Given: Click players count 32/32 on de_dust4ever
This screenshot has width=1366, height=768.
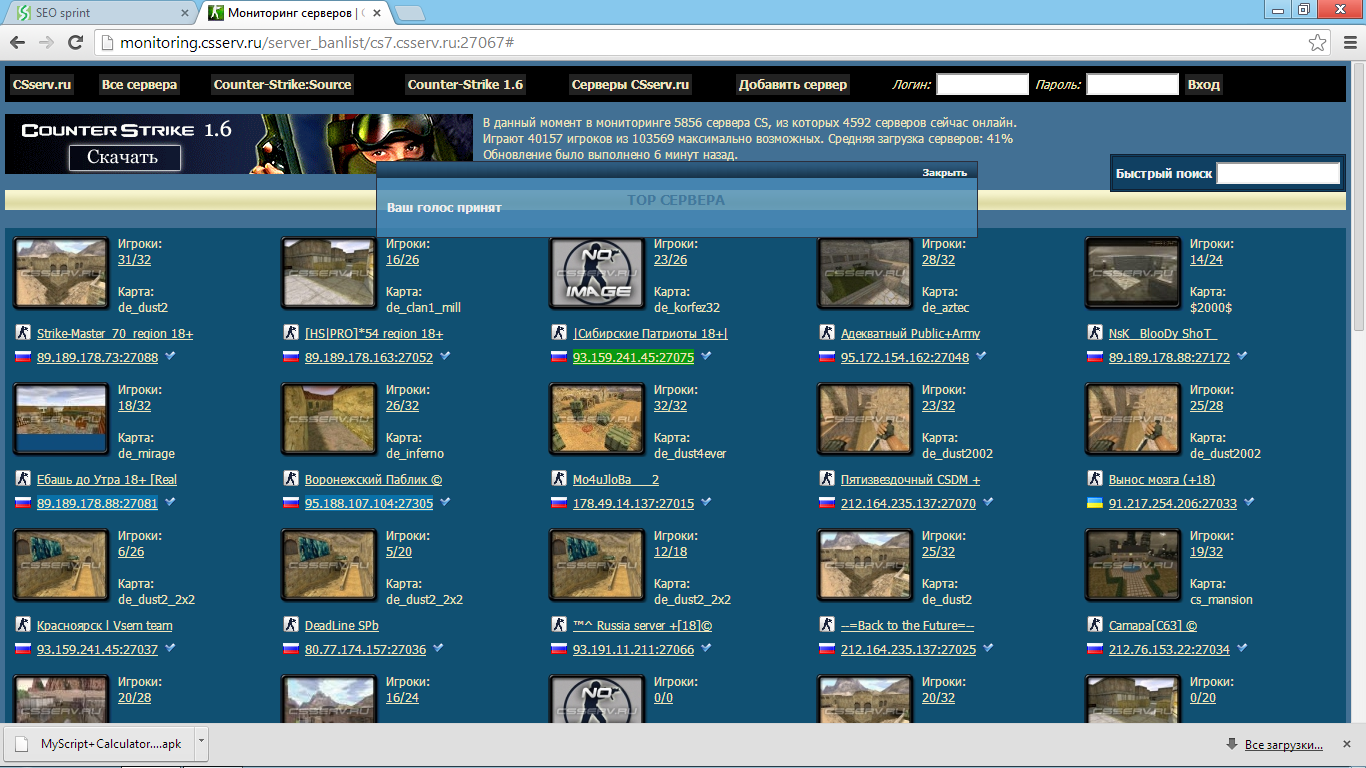Looking at the screenshot, I should point(670,406).
